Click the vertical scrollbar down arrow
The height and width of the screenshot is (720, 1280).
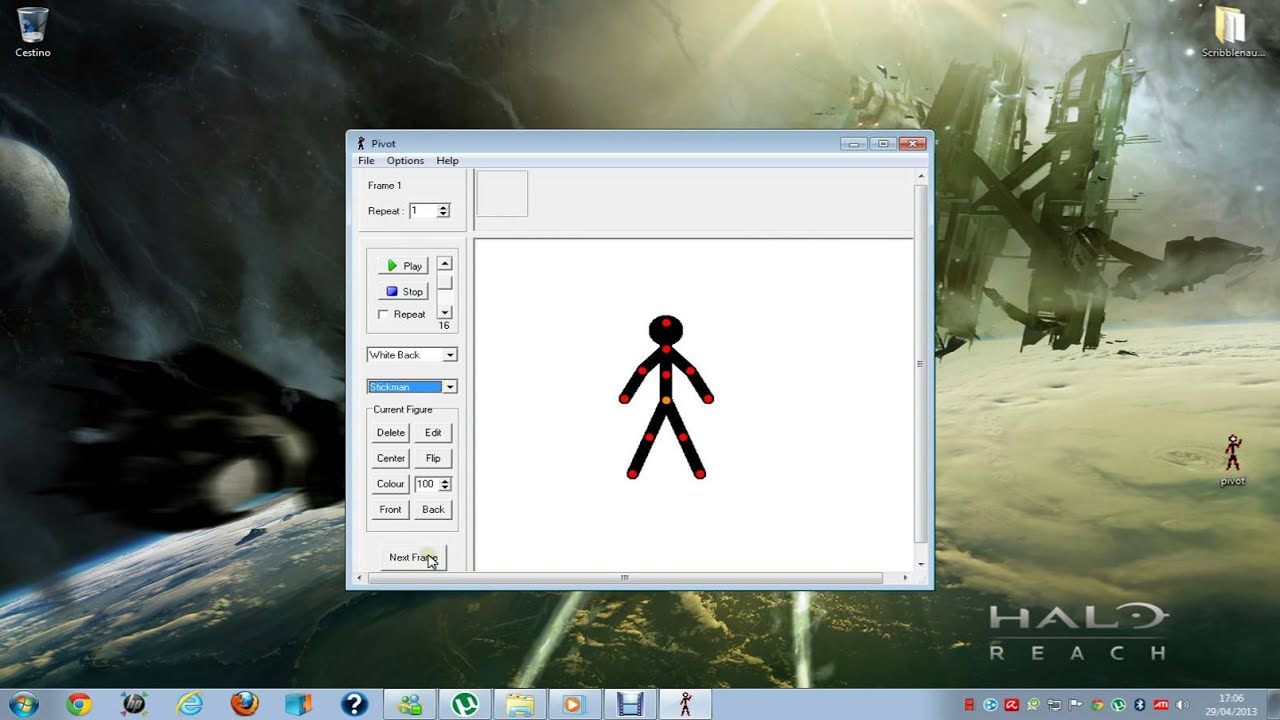pos(920,564)
